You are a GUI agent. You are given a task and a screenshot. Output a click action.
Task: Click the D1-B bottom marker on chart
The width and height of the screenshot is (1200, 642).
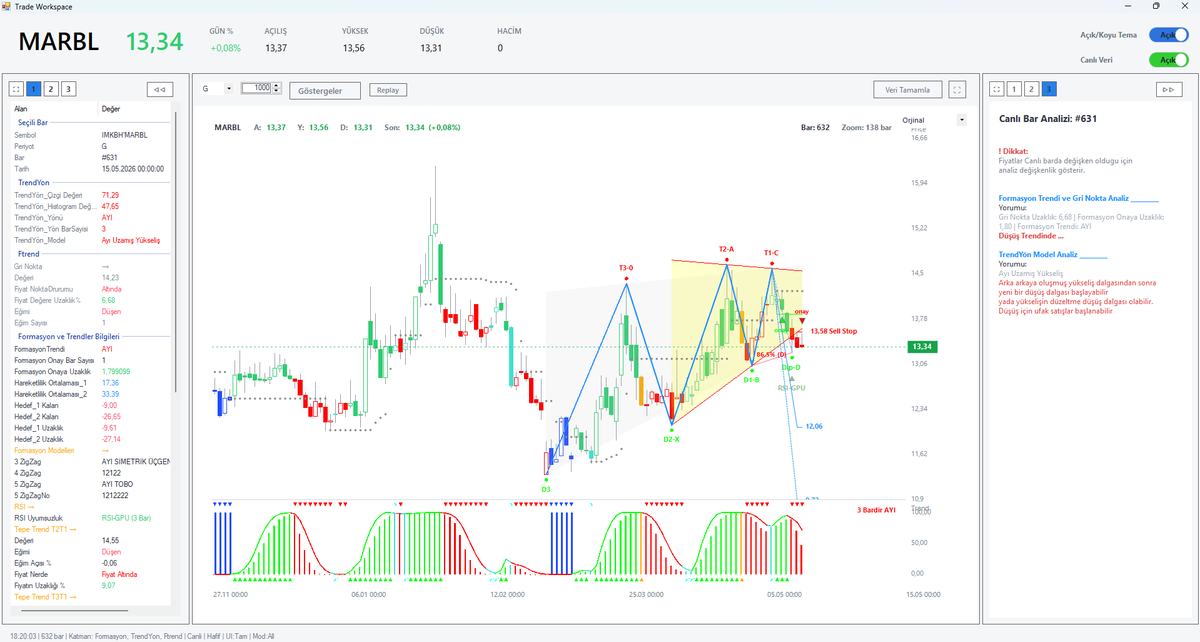click(752, 380)
